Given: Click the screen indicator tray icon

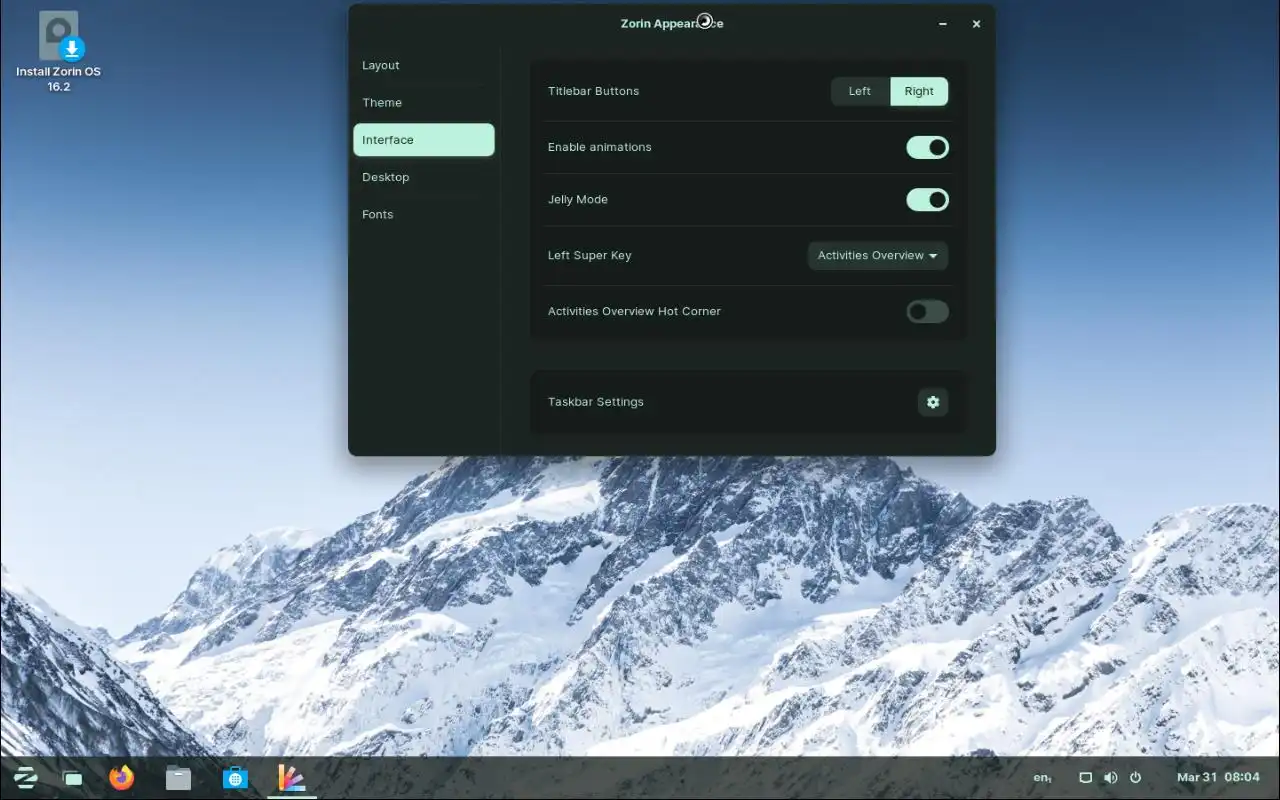Looking at the screenshot, I should point(1085,777).
